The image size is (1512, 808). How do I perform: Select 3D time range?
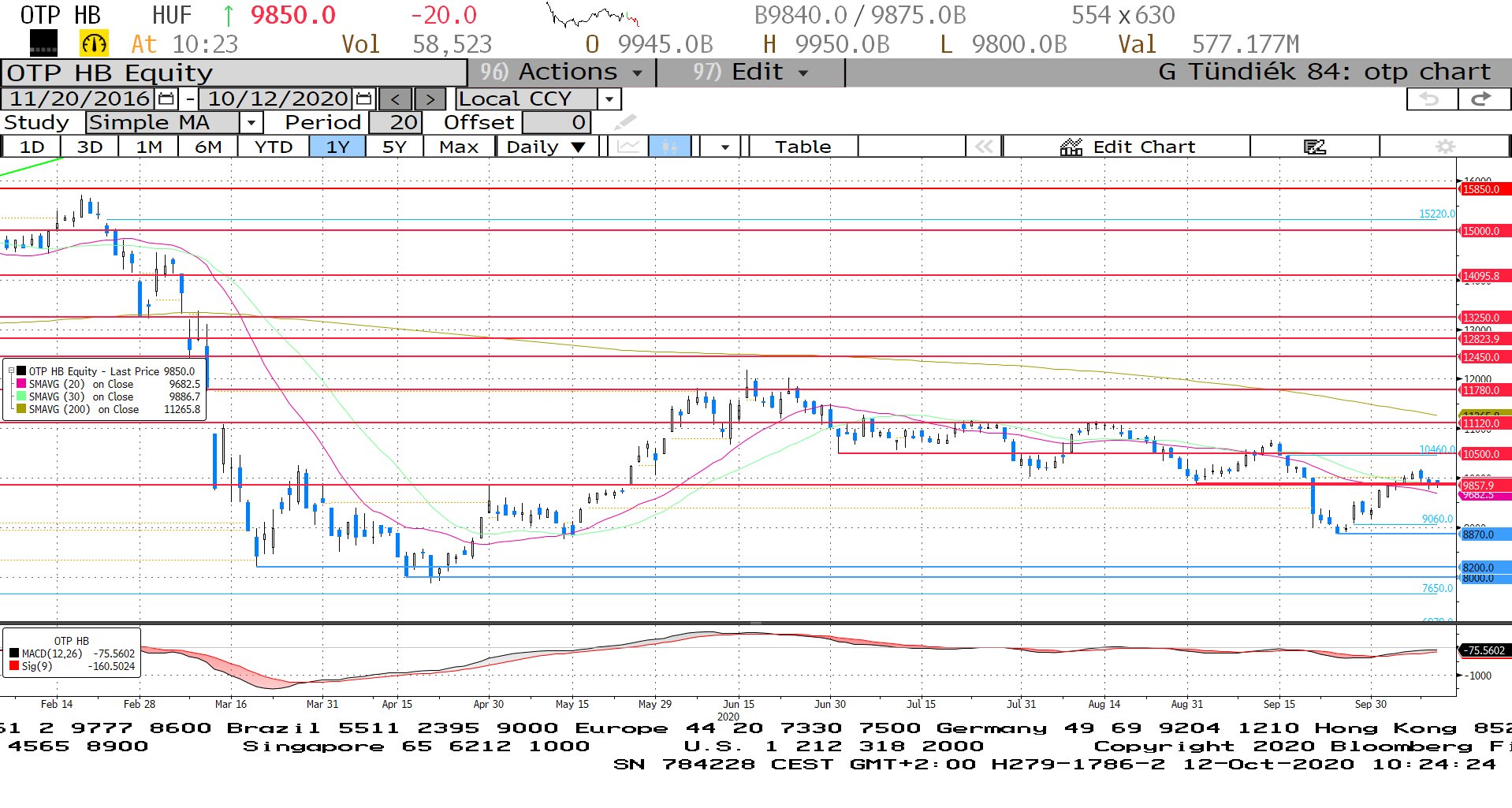90,147
